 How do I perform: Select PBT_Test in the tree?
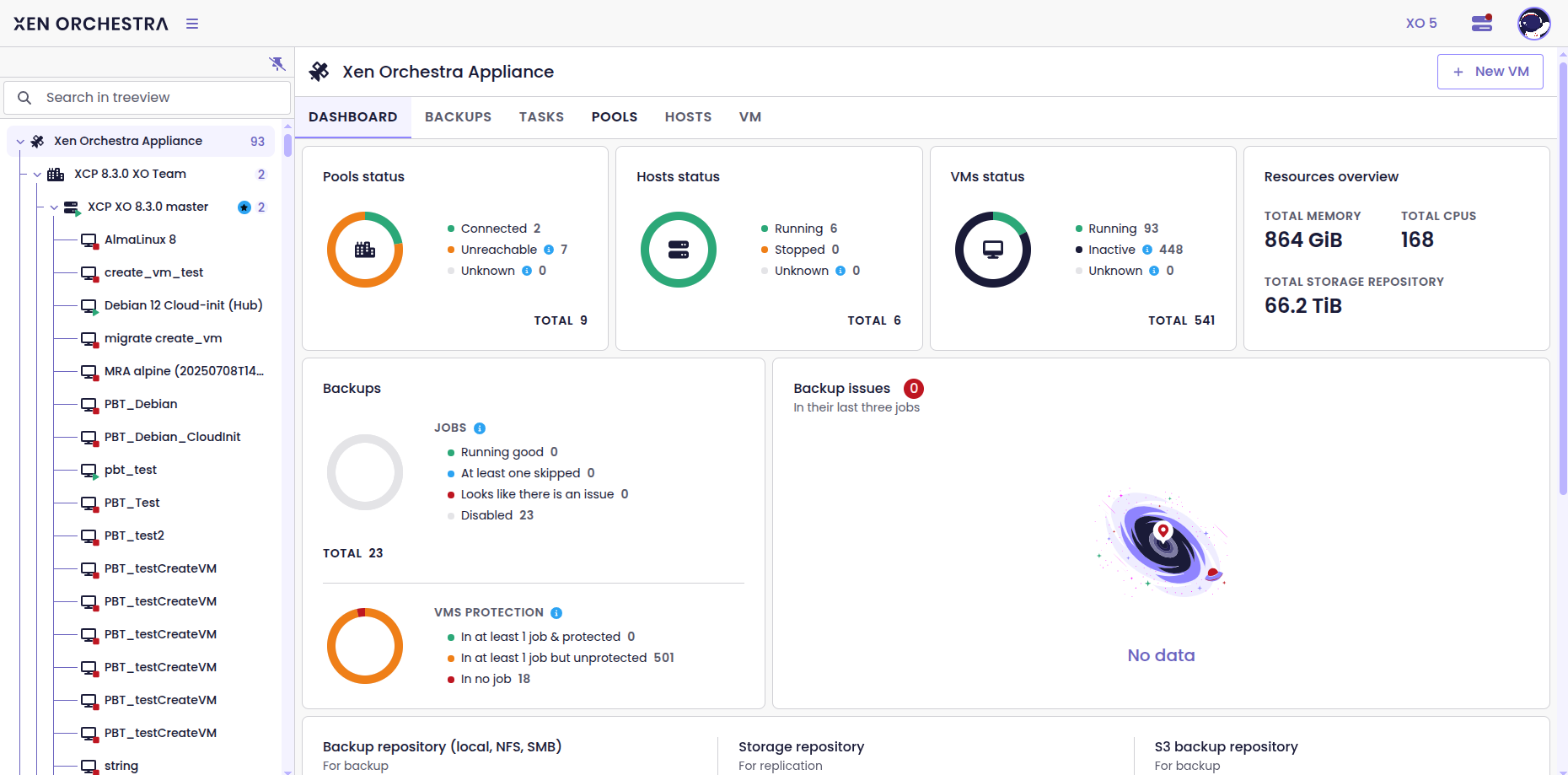pyautogui.click(x=132, y=503)
